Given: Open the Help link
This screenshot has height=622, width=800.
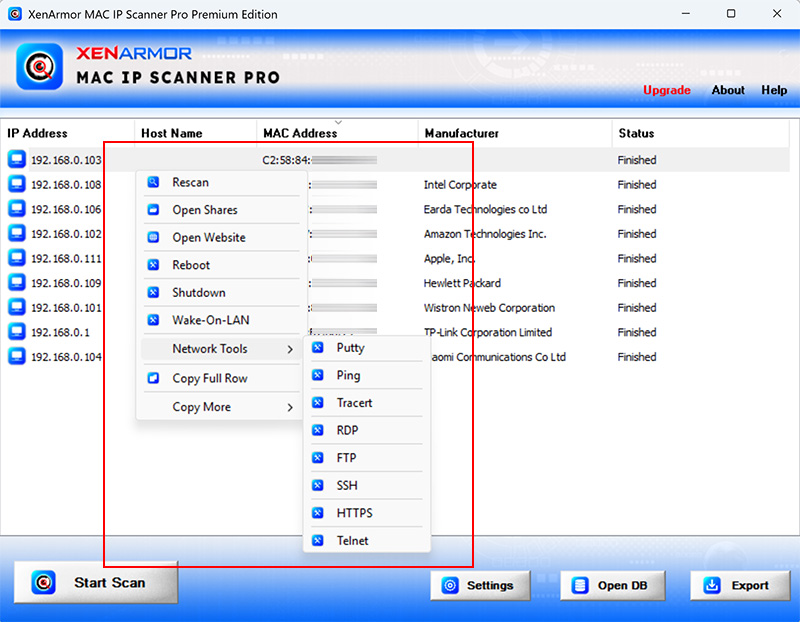Looking at the screenshot, I should [x=774, y=90].
